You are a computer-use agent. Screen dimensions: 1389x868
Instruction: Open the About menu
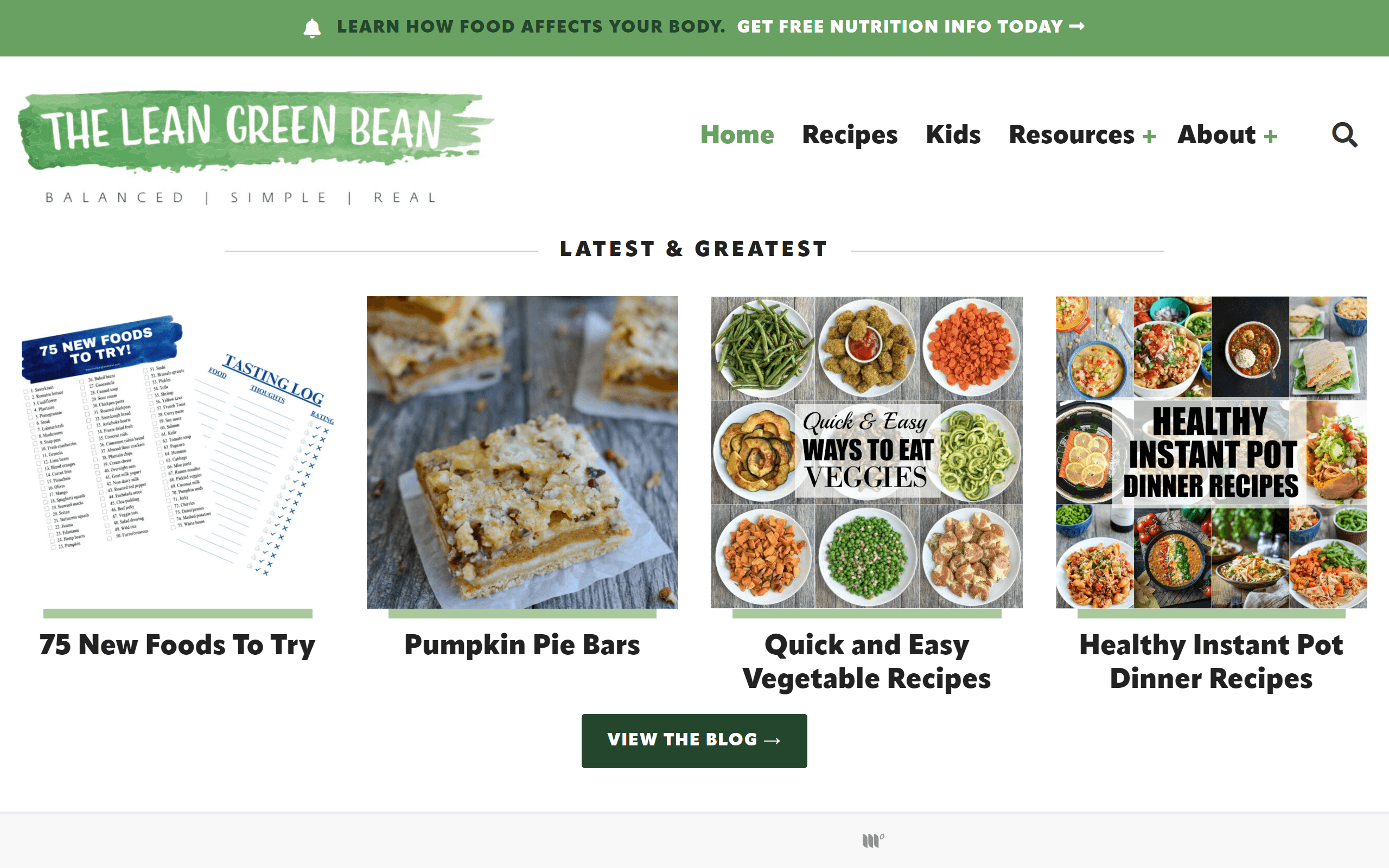coord(1216,135)
